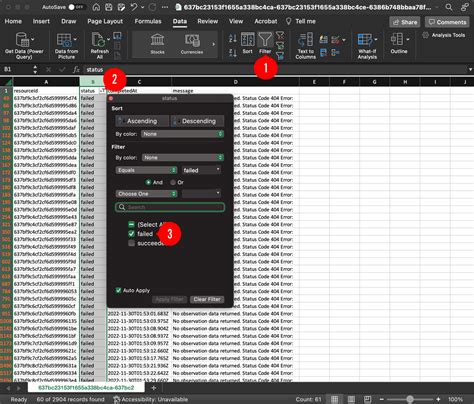Screen dimensions: 474x404
Task: Uncheck the failed filter checkbox
Action: click(131, 234)
